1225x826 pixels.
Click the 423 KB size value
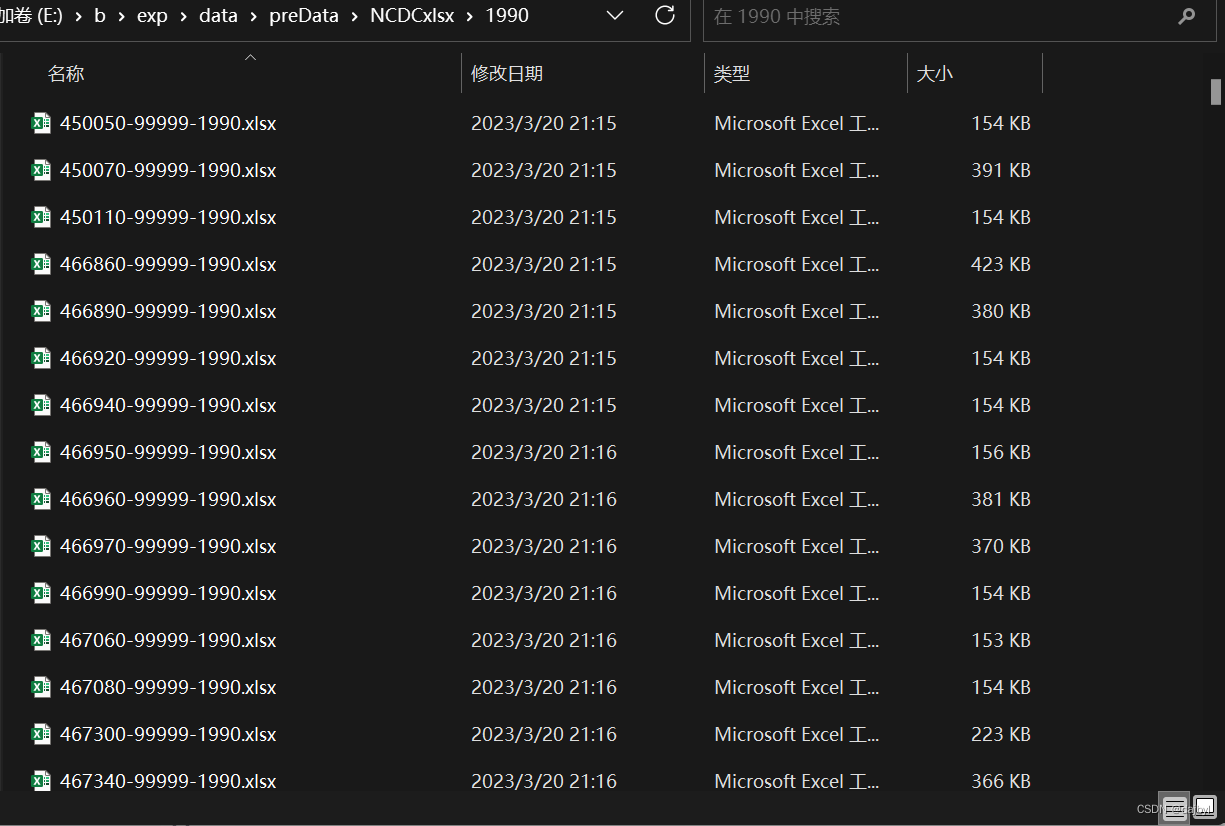pyautogui.click(x=1001, y=265)
